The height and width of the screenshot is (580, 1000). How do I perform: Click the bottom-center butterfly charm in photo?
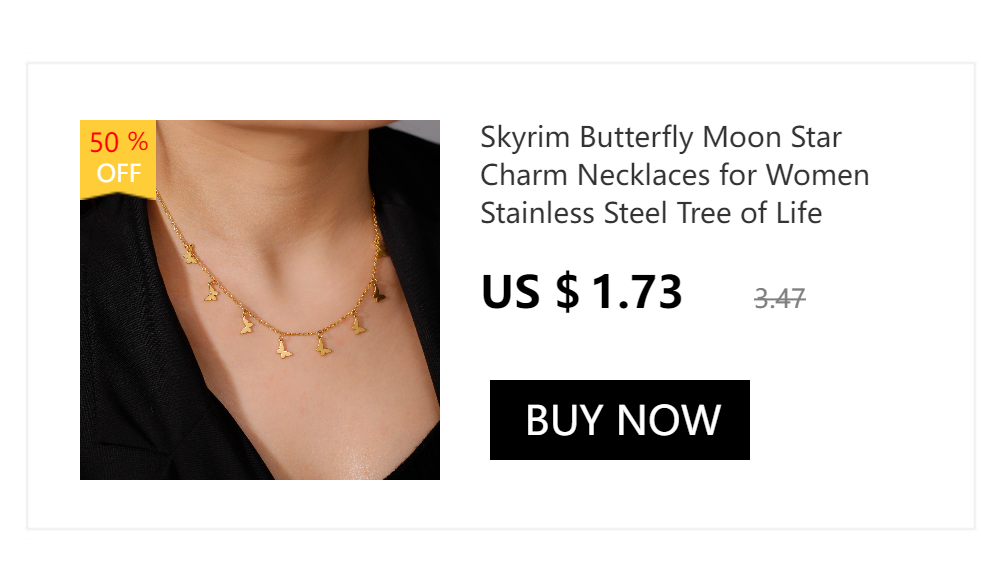pyautogui.click(x=284, y=349)
